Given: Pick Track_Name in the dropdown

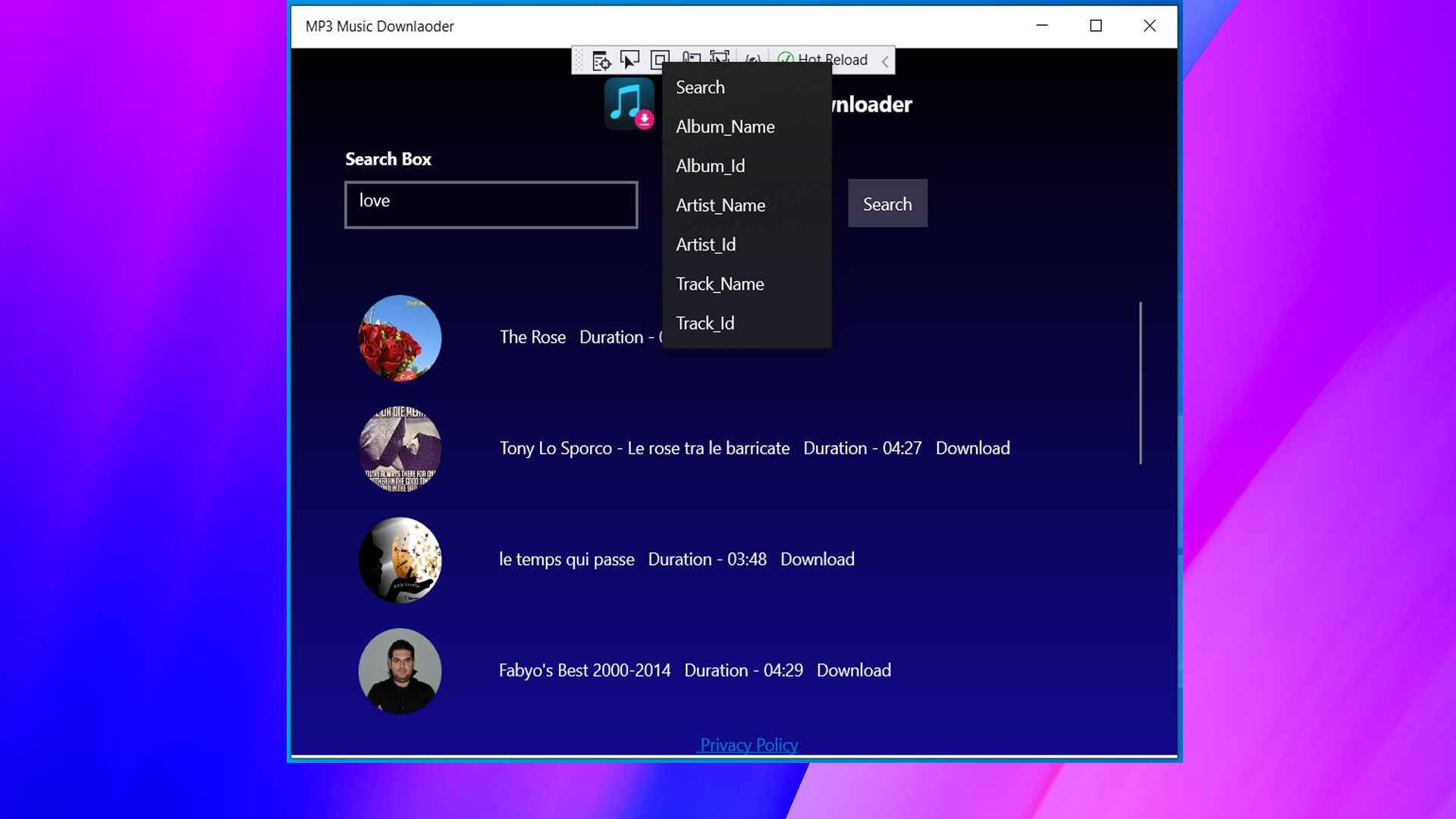Looking at the screenshot, I should point(720,284).
